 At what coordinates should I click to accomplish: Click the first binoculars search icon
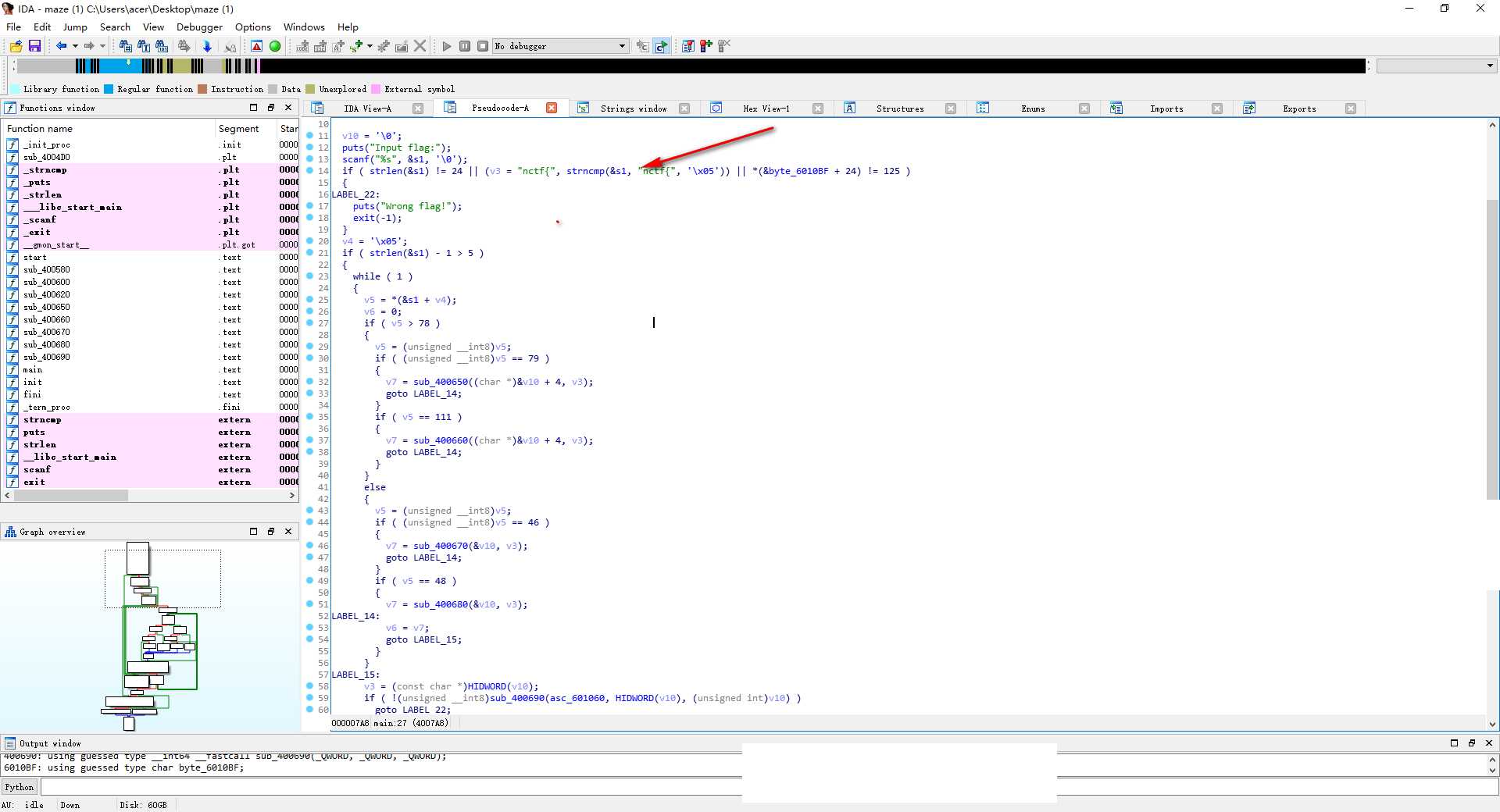[x=125, y=46]
